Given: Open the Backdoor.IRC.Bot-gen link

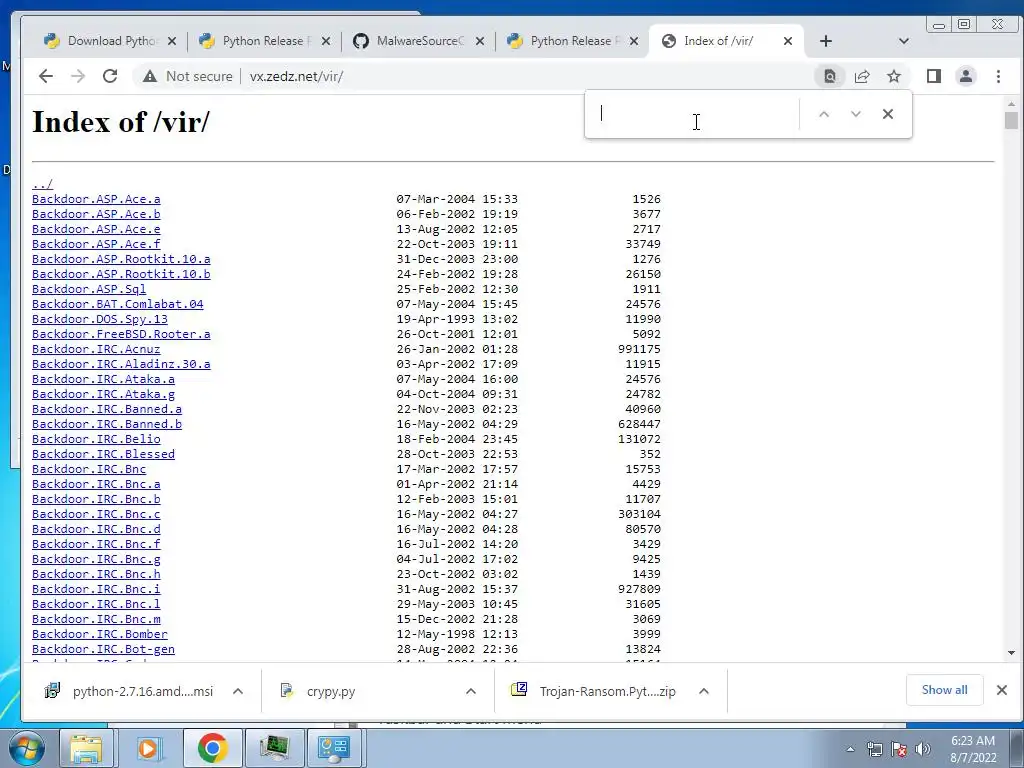Looking at the screenshot, I should click(x=103, y=649).
